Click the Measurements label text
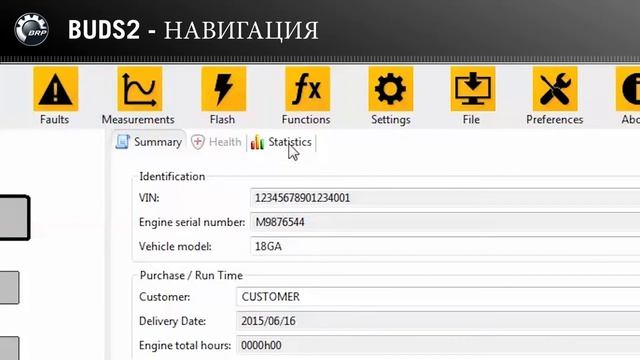The width and height of the screenshot is (640, 360). (138, 120)
